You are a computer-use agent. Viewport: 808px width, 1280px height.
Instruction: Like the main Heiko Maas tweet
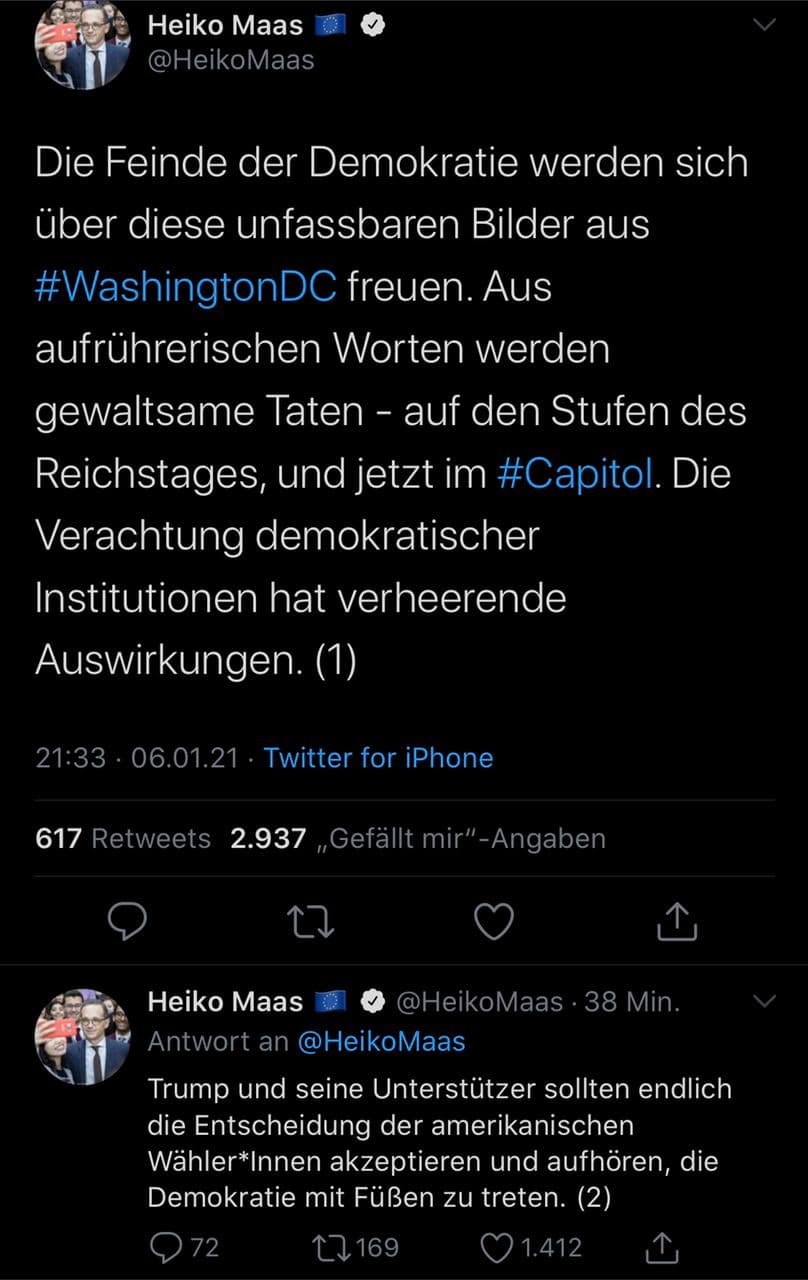[493, 922]
